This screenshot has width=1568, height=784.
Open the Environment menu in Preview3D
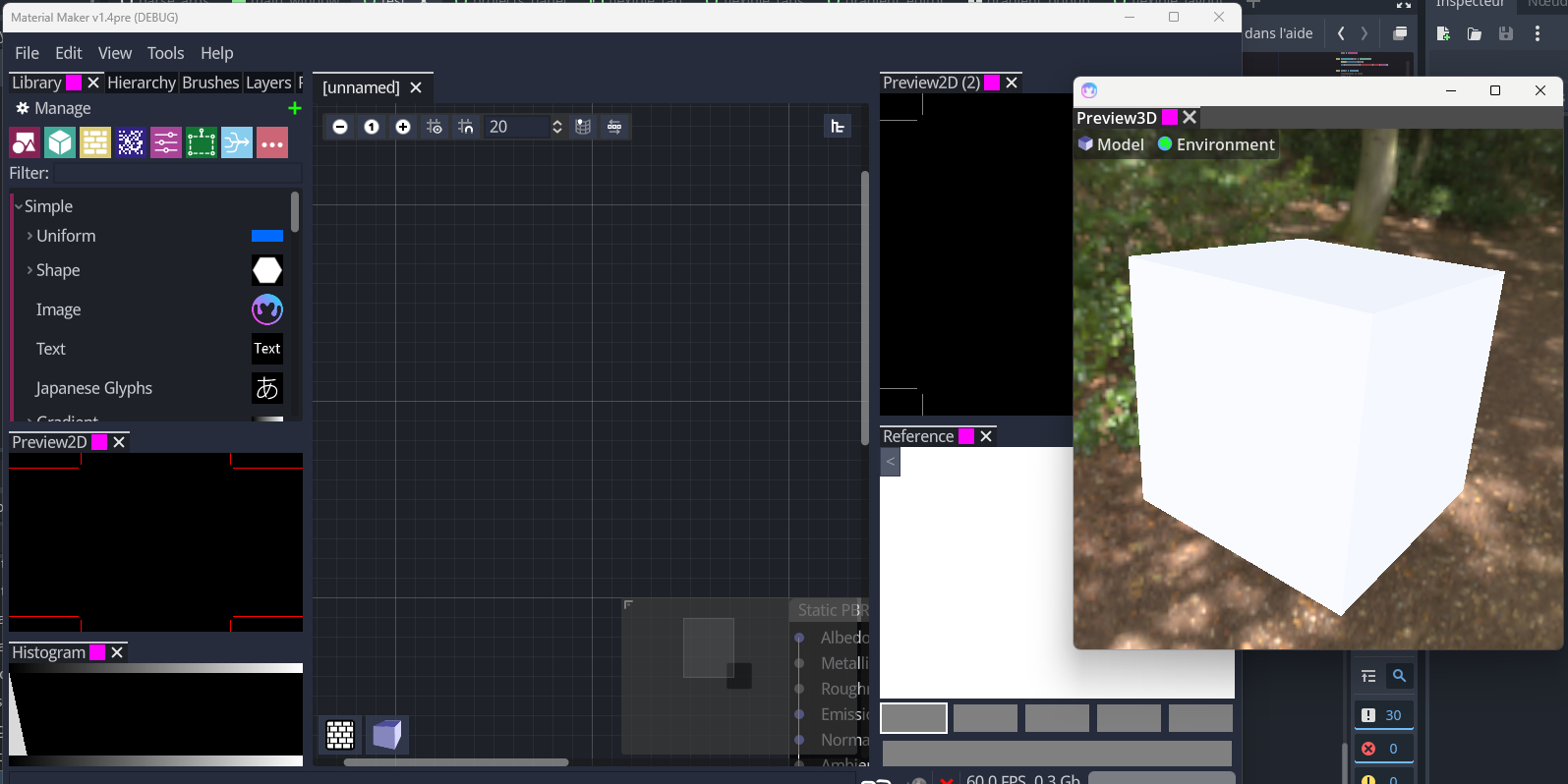(1216, 144)
